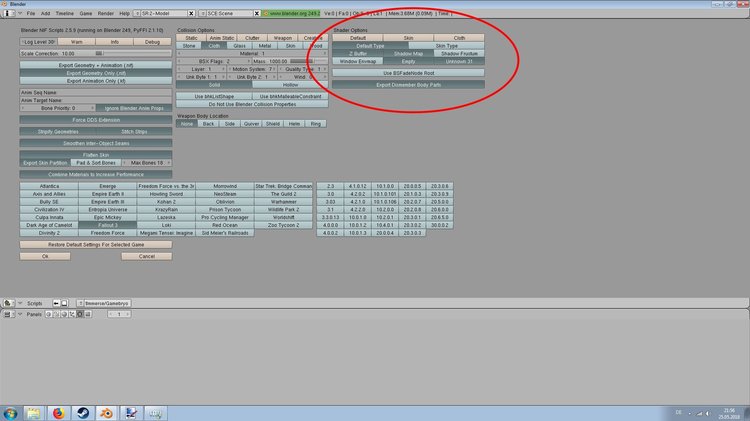Click the BSX Flags stepper field

(x=214, y=61)
